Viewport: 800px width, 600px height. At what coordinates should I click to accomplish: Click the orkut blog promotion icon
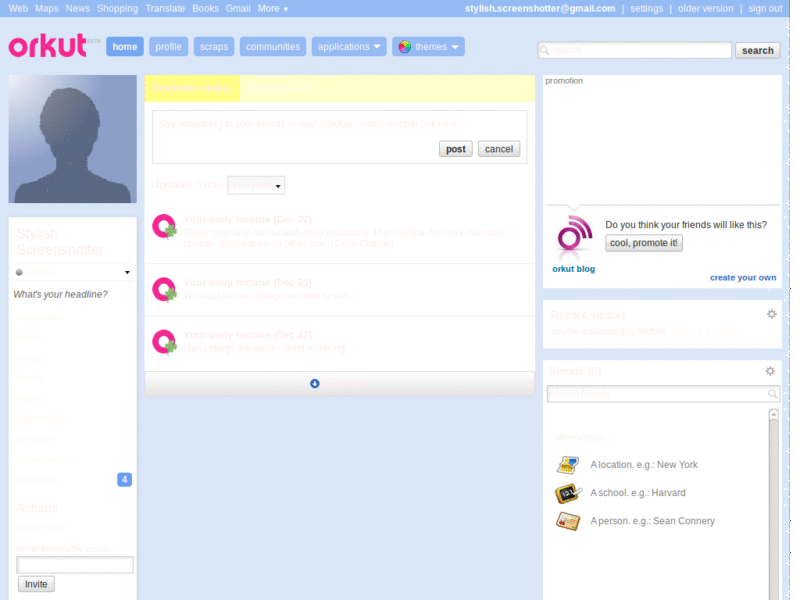pyautogui.click(x=574, y=238)
